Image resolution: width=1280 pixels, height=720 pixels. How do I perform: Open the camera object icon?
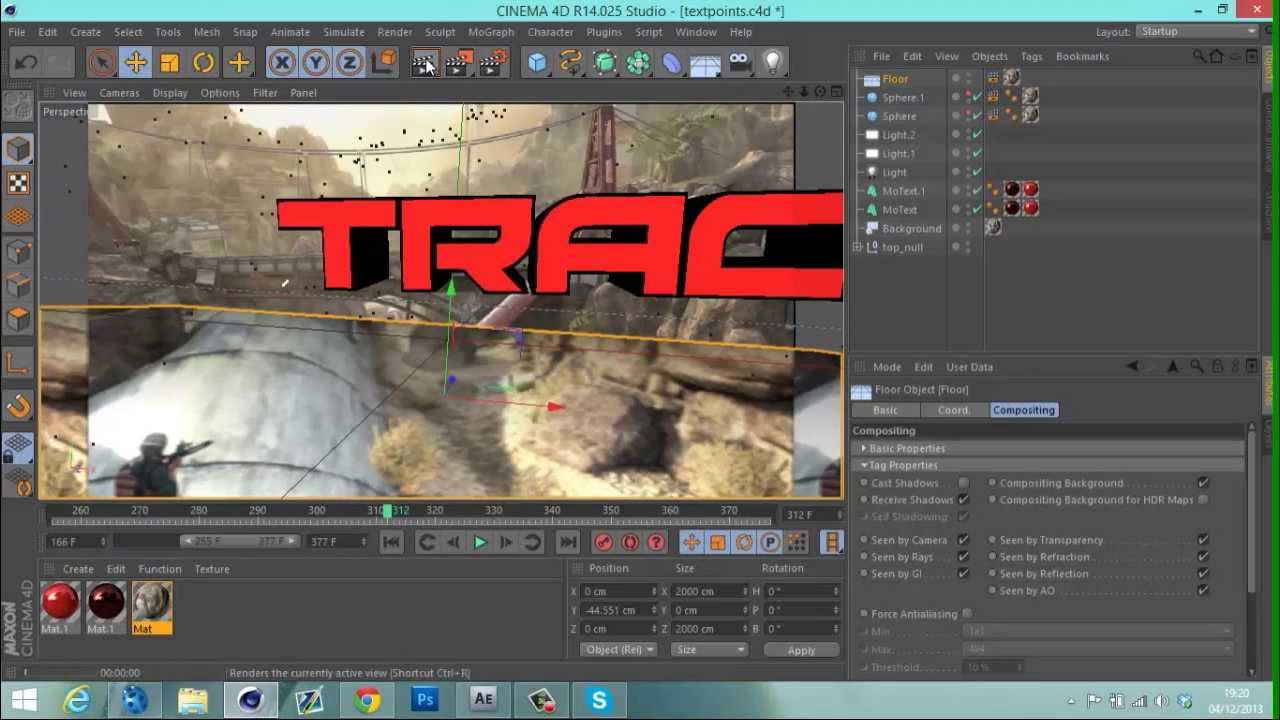739,64
